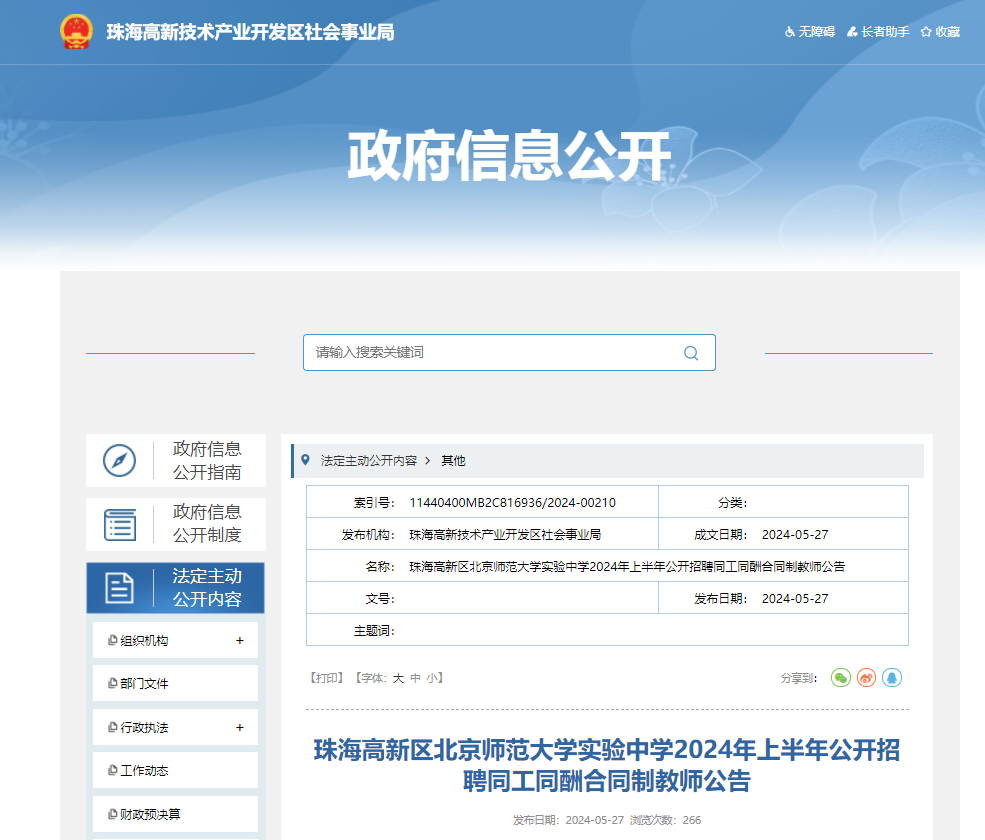Click the document icon for 法定主动公开内容

(x=119, y=588)
